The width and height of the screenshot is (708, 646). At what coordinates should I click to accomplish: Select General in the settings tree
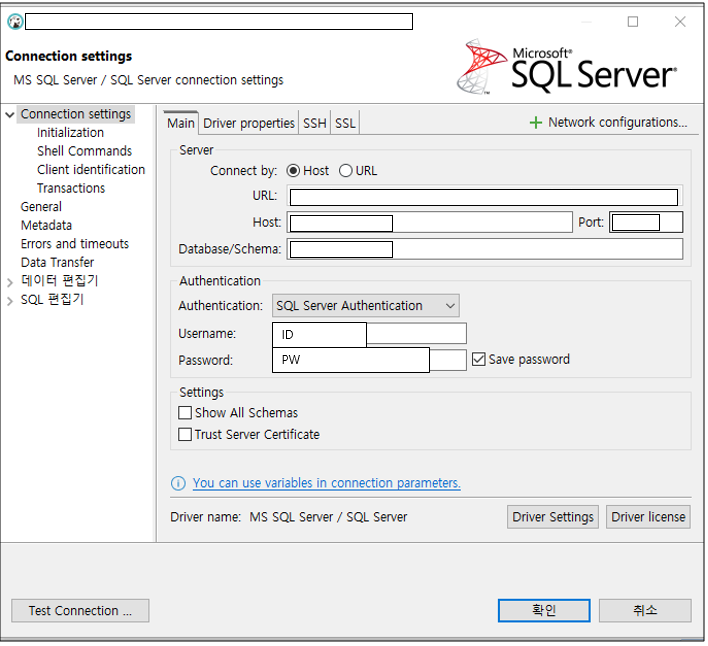[x=41, y=207]
